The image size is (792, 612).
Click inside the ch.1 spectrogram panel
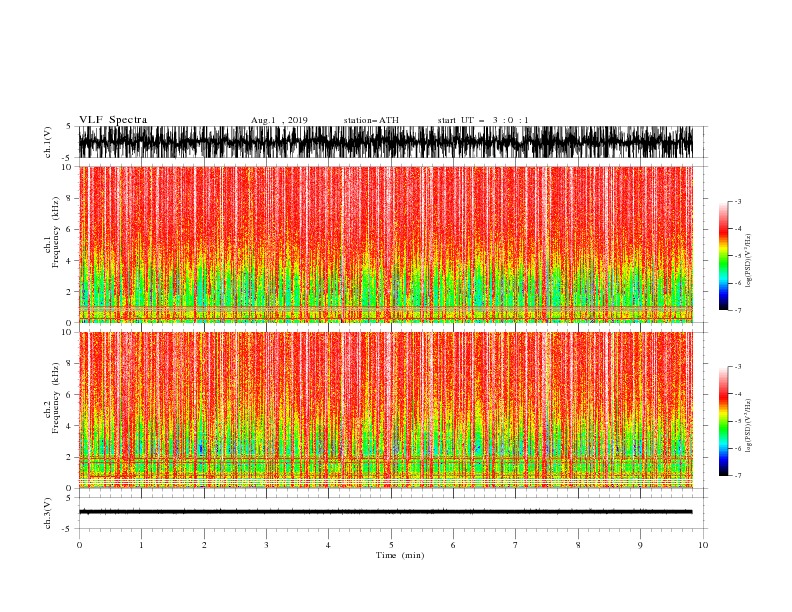[386, 244]
